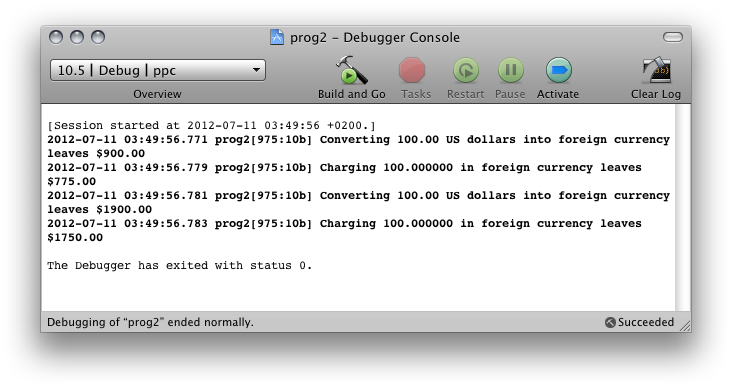Click the log line timestamped 03:49:56.783

[x=345, y=231]
